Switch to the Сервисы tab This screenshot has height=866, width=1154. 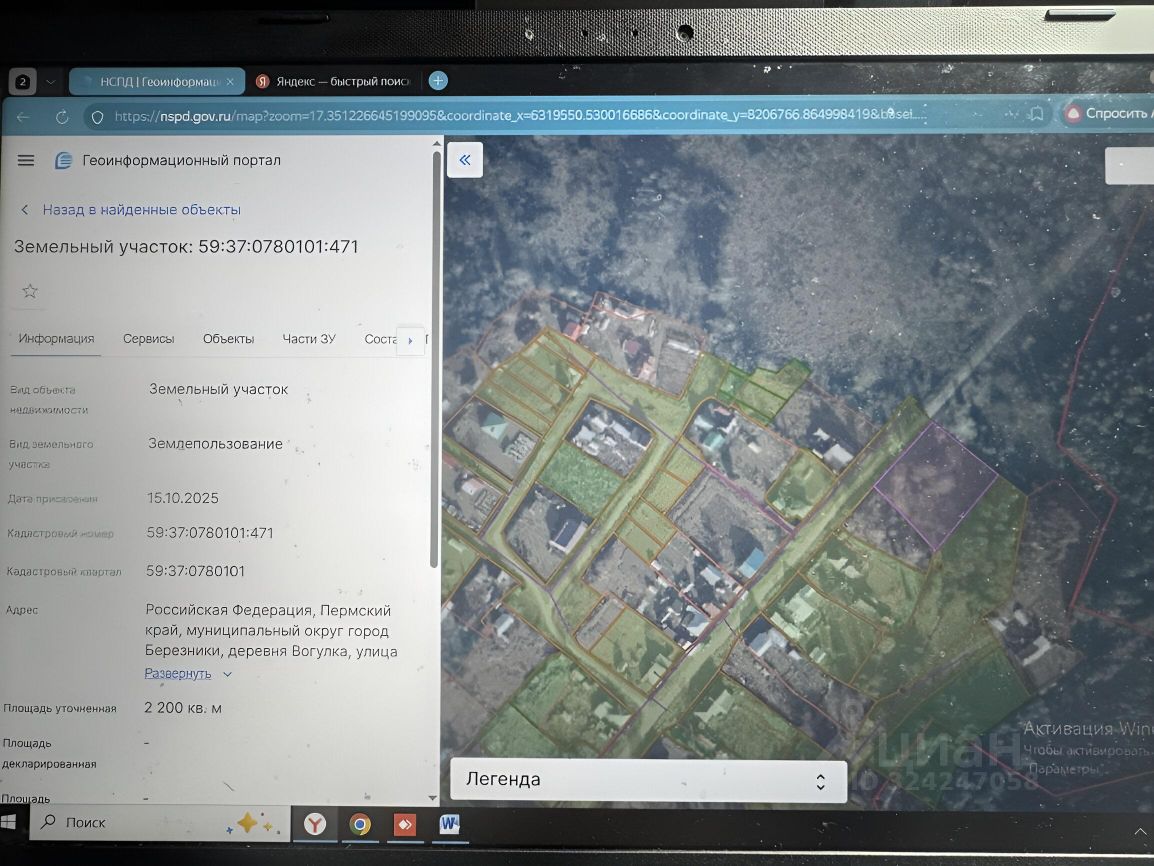click(148, 339)
